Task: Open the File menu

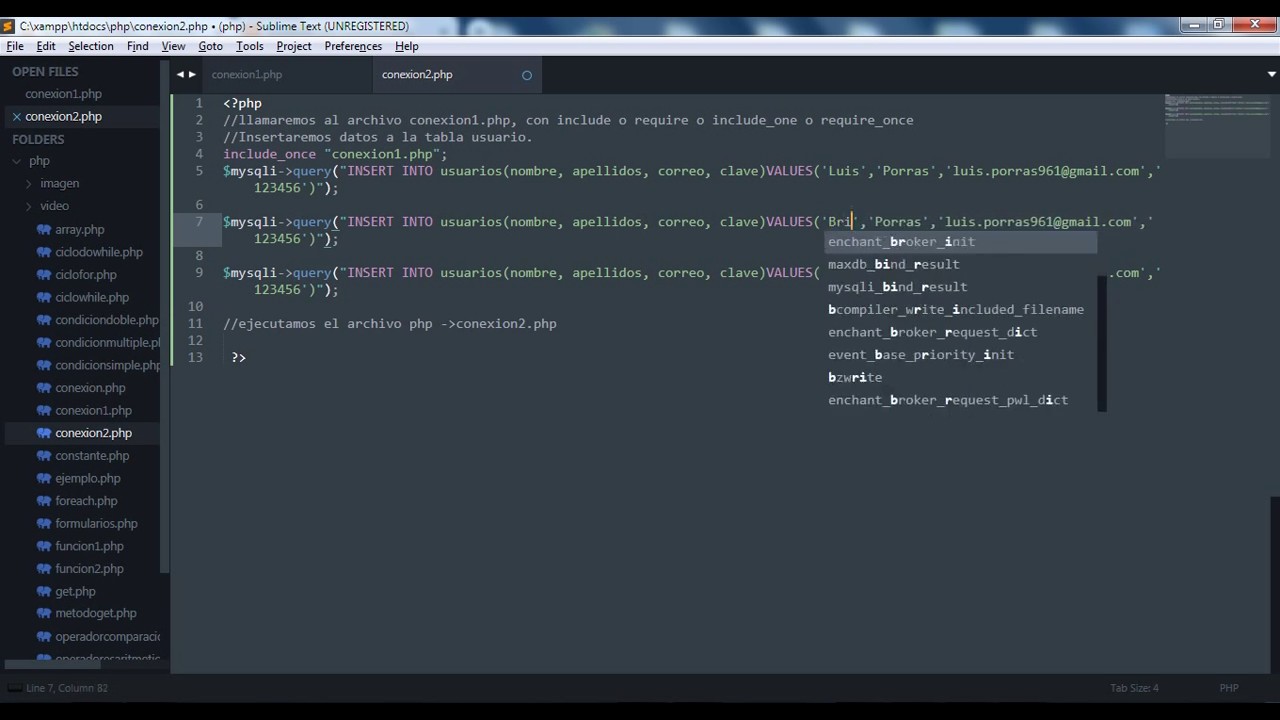Action: coord(15,46)
